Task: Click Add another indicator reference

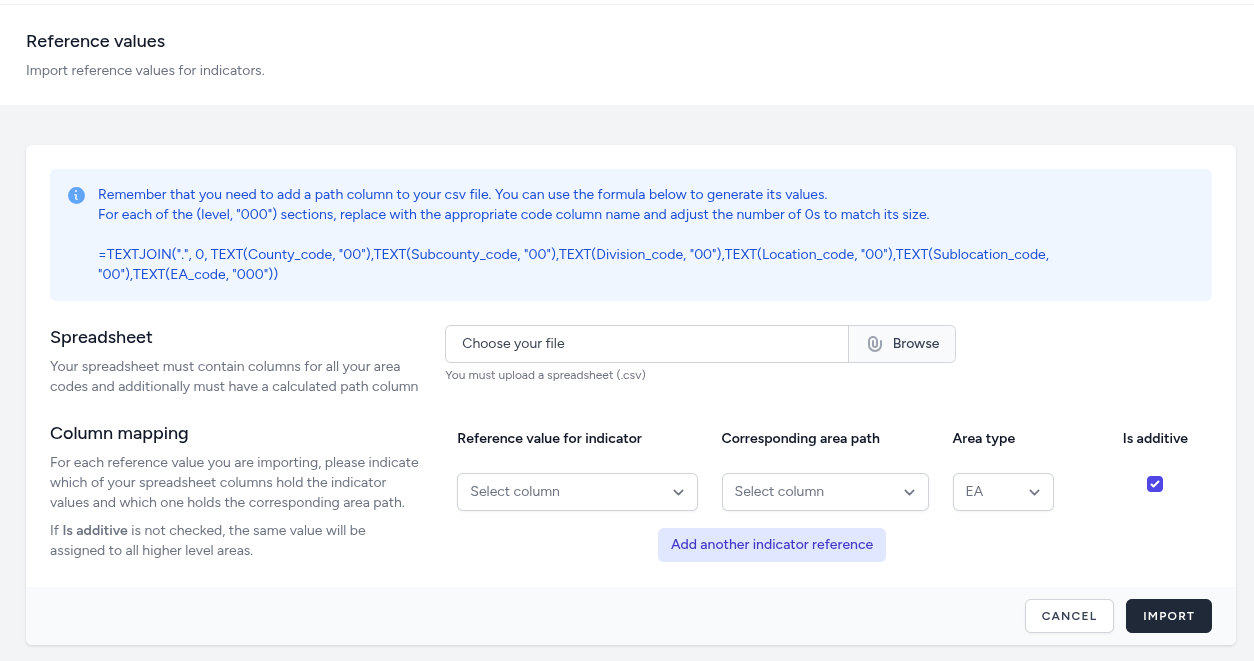Action: 771,545
